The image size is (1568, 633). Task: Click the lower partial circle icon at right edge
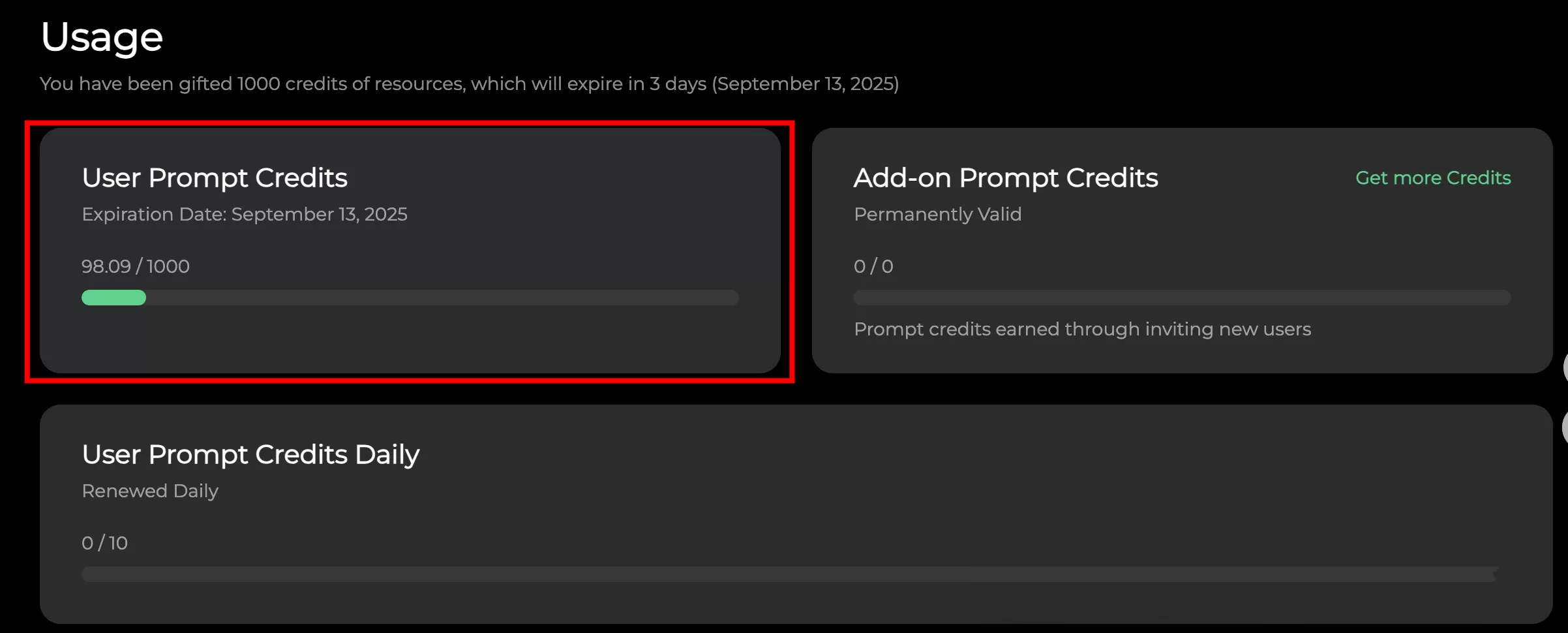(1565, 427)
